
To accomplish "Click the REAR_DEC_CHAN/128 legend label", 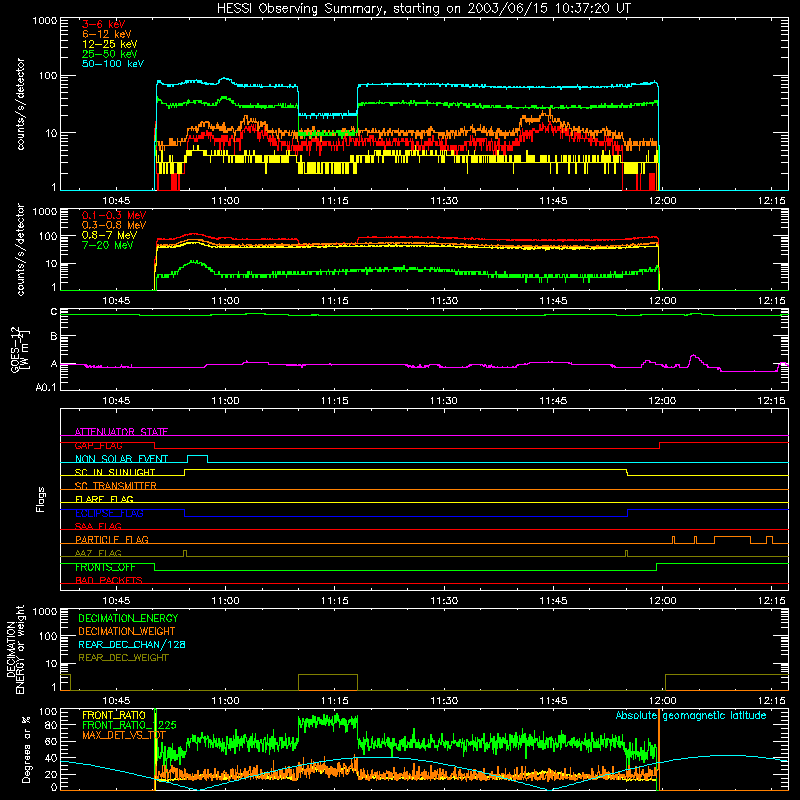I will [x=132, y=644].
